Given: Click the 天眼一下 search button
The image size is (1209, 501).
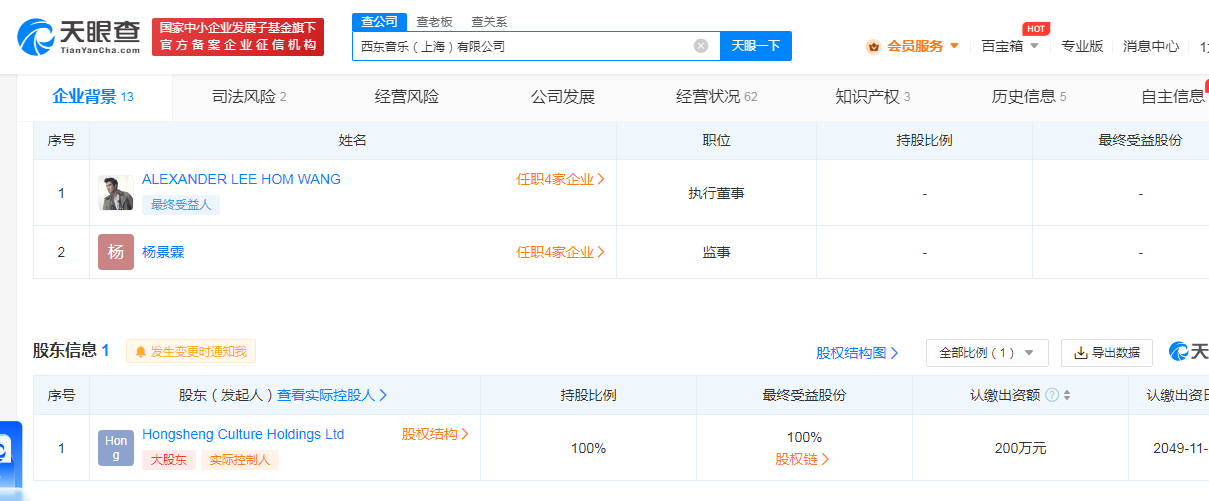Looking at the screenshot, I should (756, 46).
